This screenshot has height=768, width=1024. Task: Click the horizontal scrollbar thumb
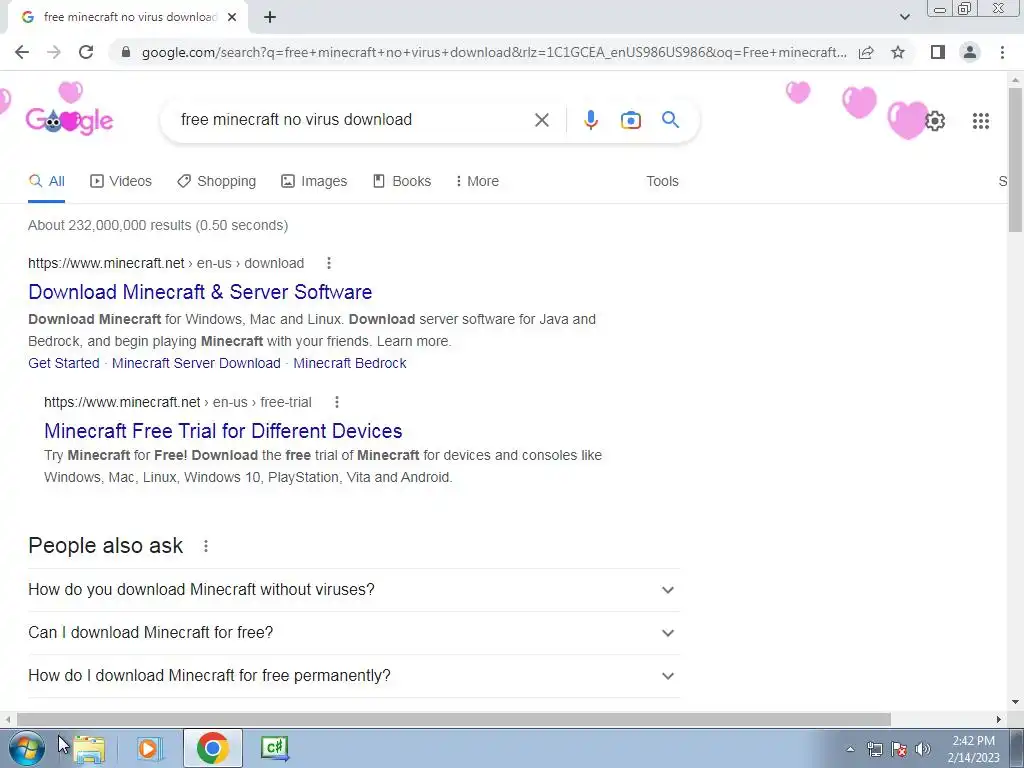pos(454,719)
